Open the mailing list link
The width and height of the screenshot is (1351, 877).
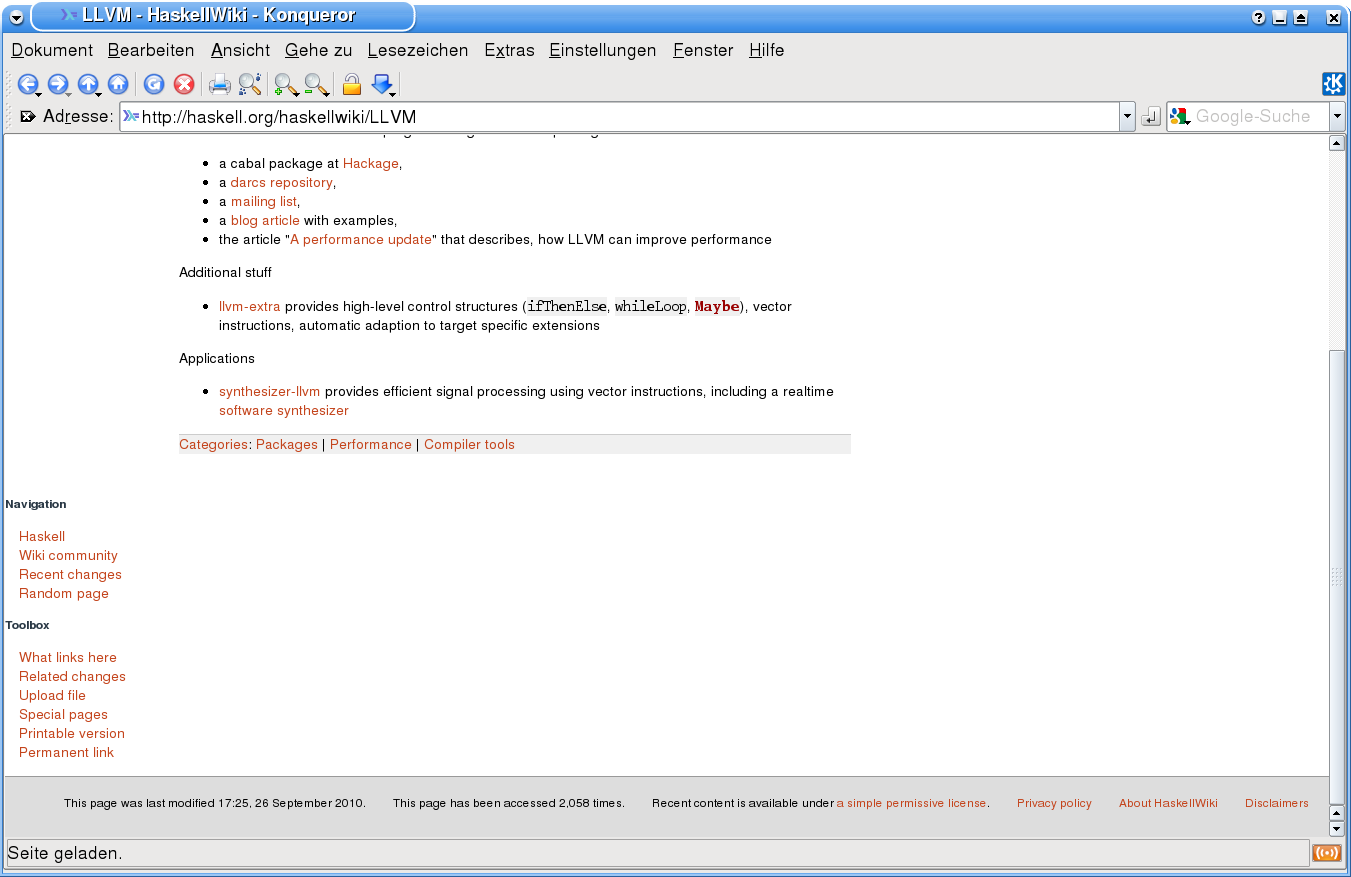click(264, 202)
